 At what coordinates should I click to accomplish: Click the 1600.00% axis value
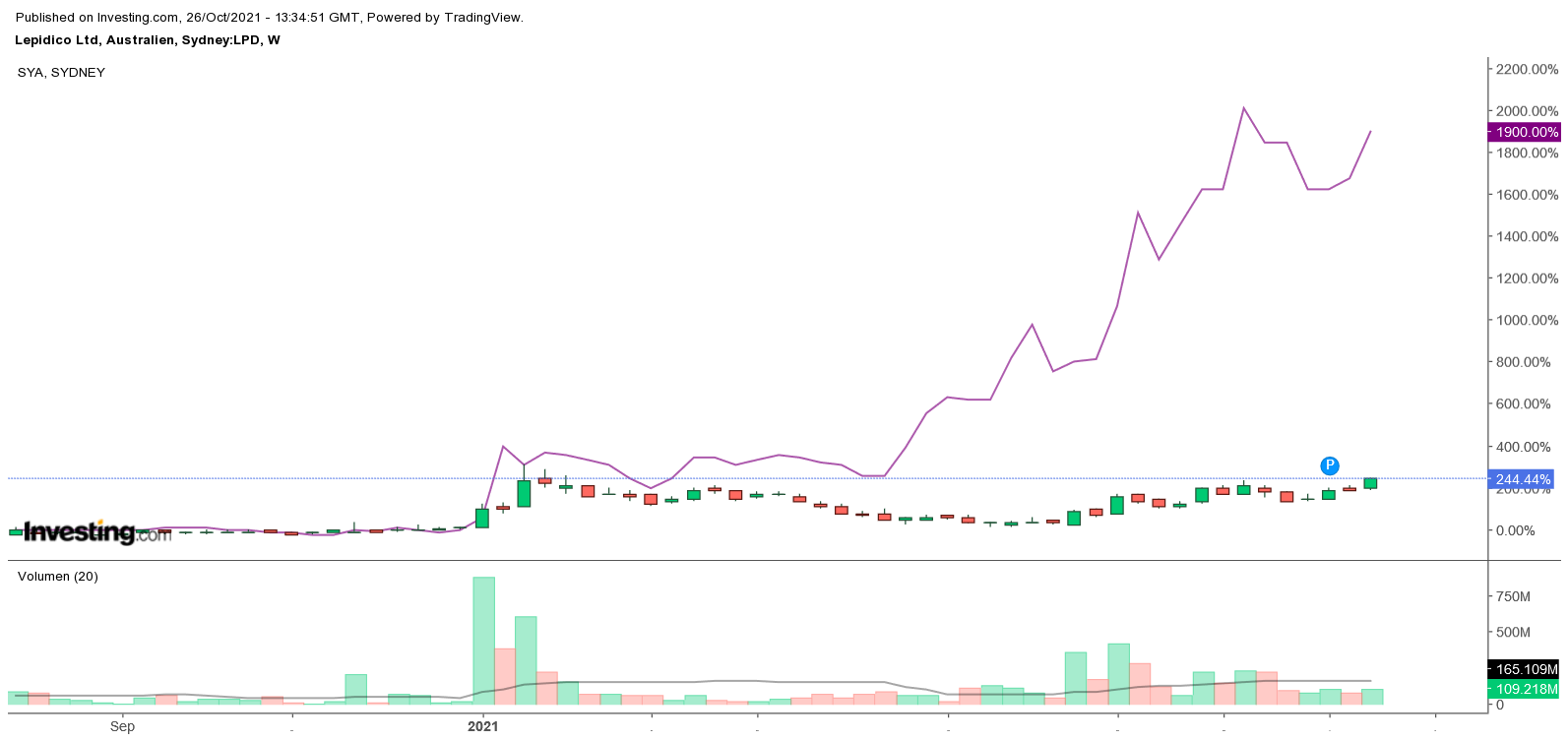click(1527, 195)
